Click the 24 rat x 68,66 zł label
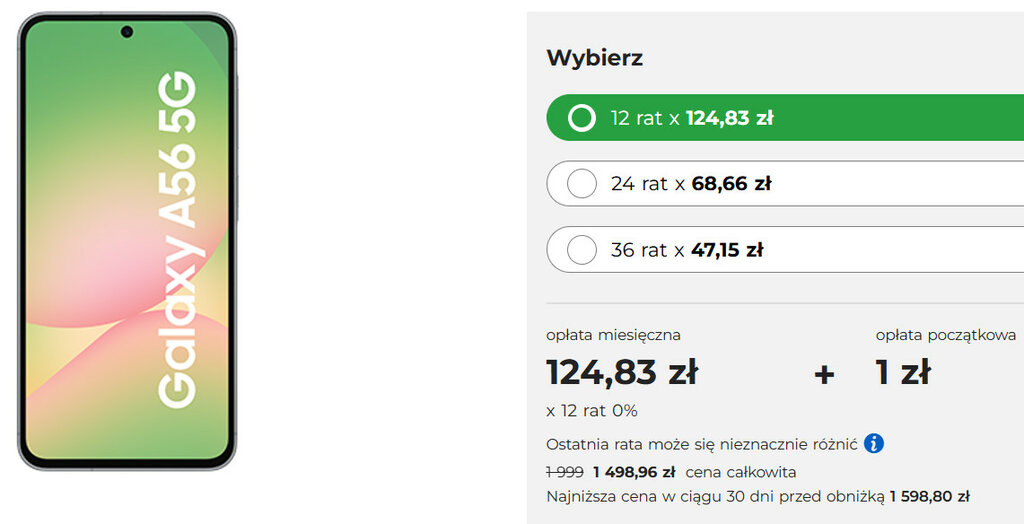Screen dimensions: 1024x524 (x=691, y=184)
